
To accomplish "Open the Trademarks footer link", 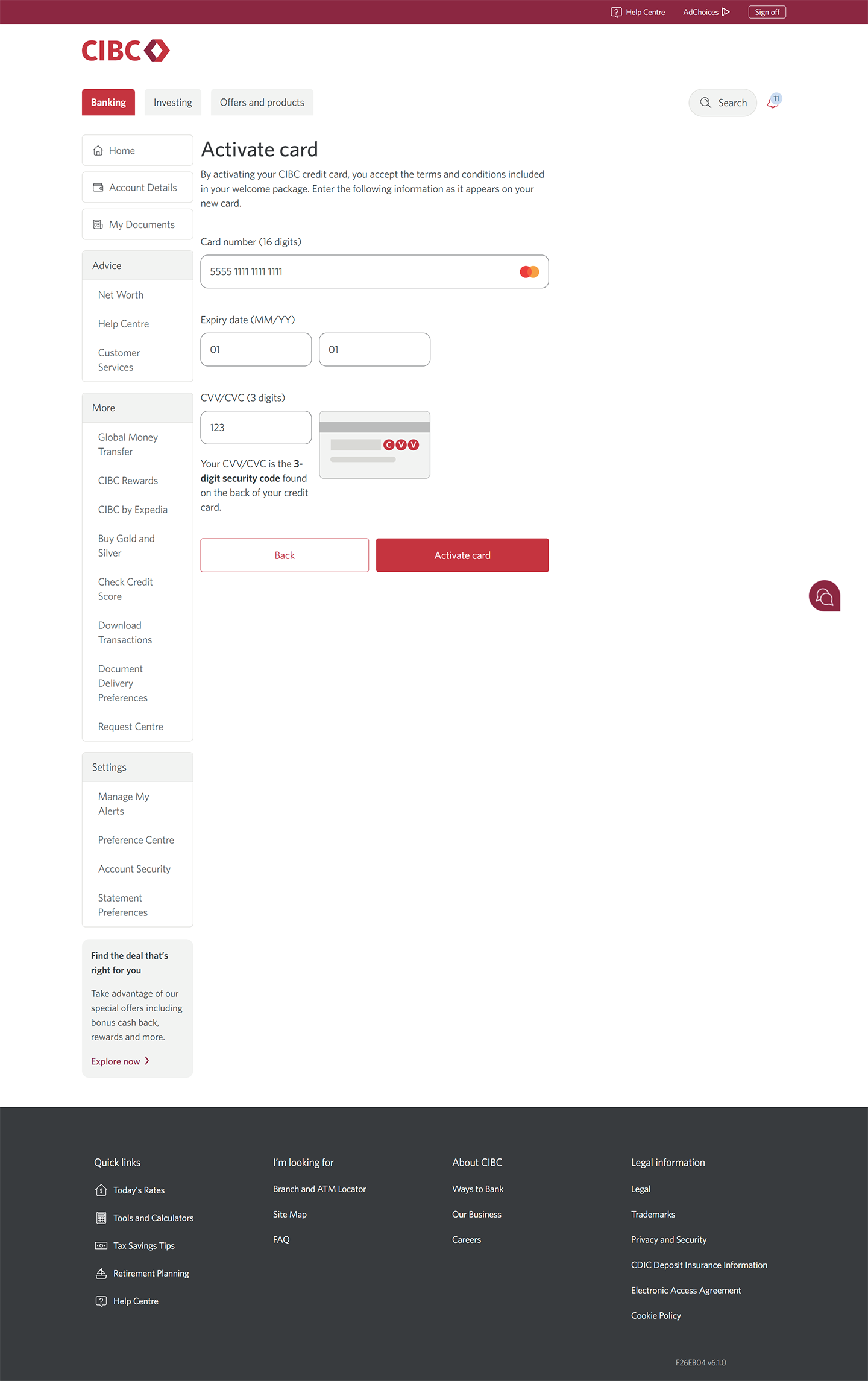I will (x=653, y=1215).
